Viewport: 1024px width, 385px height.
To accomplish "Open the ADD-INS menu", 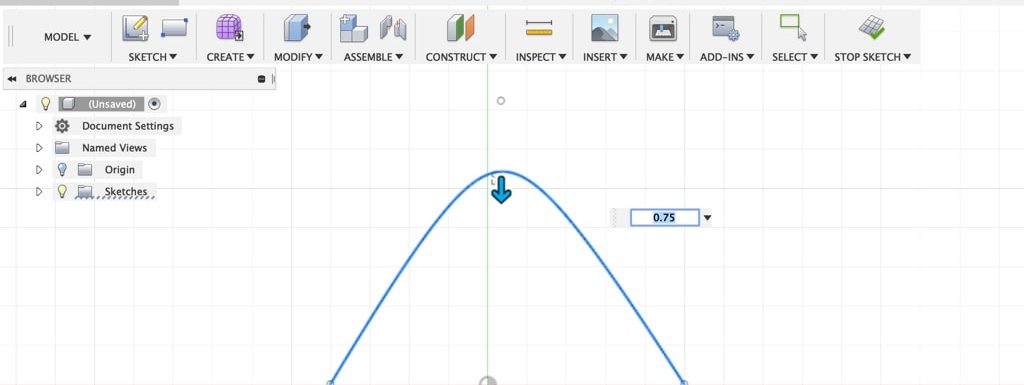I will click(727, 57).
